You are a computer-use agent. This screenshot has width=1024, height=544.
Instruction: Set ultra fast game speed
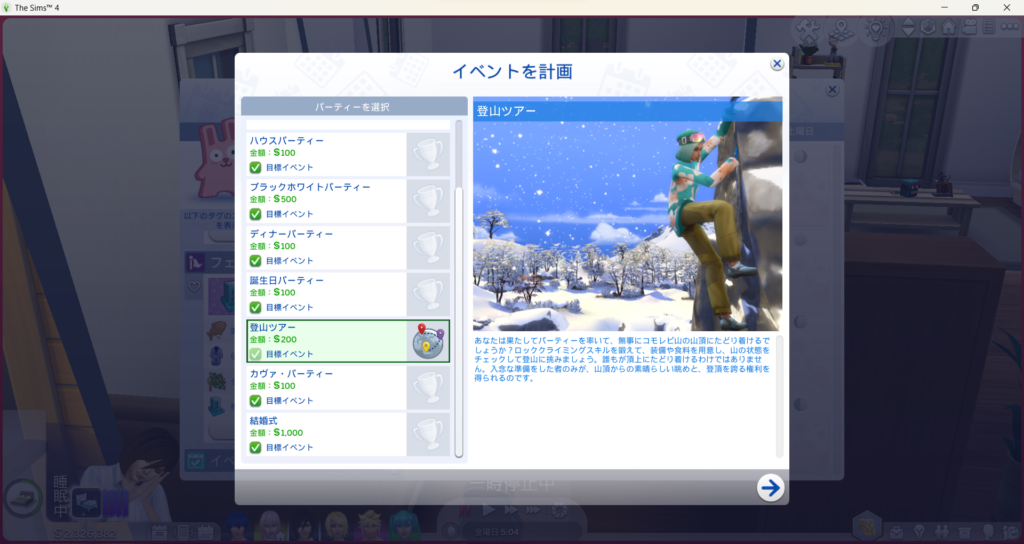(534, 510)
